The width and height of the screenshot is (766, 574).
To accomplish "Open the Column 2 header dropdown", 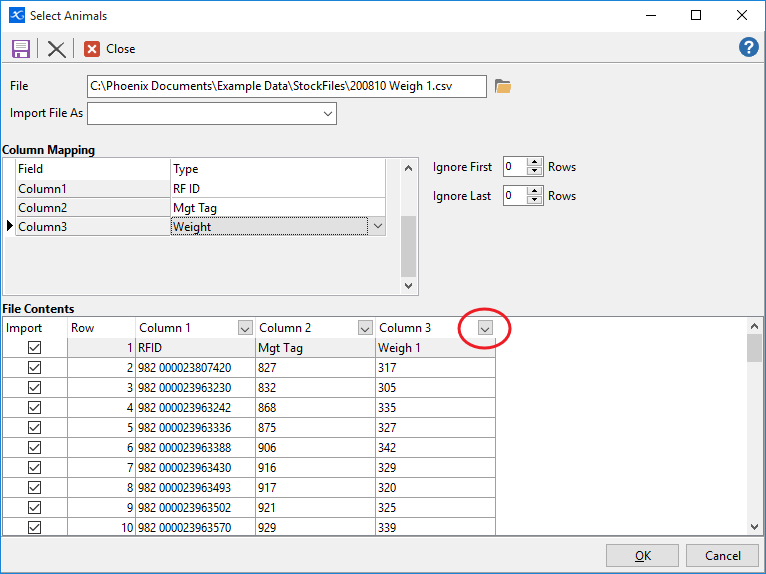I will point(365,328).
